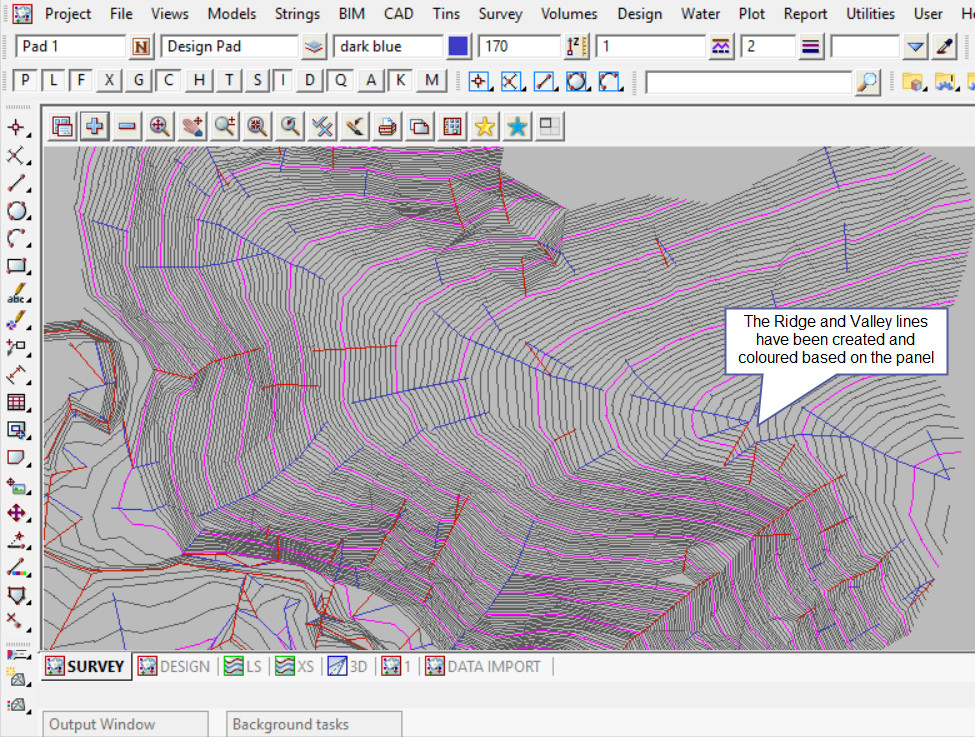Viewport: 975px width, 737px height.
Task: Toggle the M snap button
Action: (x=431, y=81)
